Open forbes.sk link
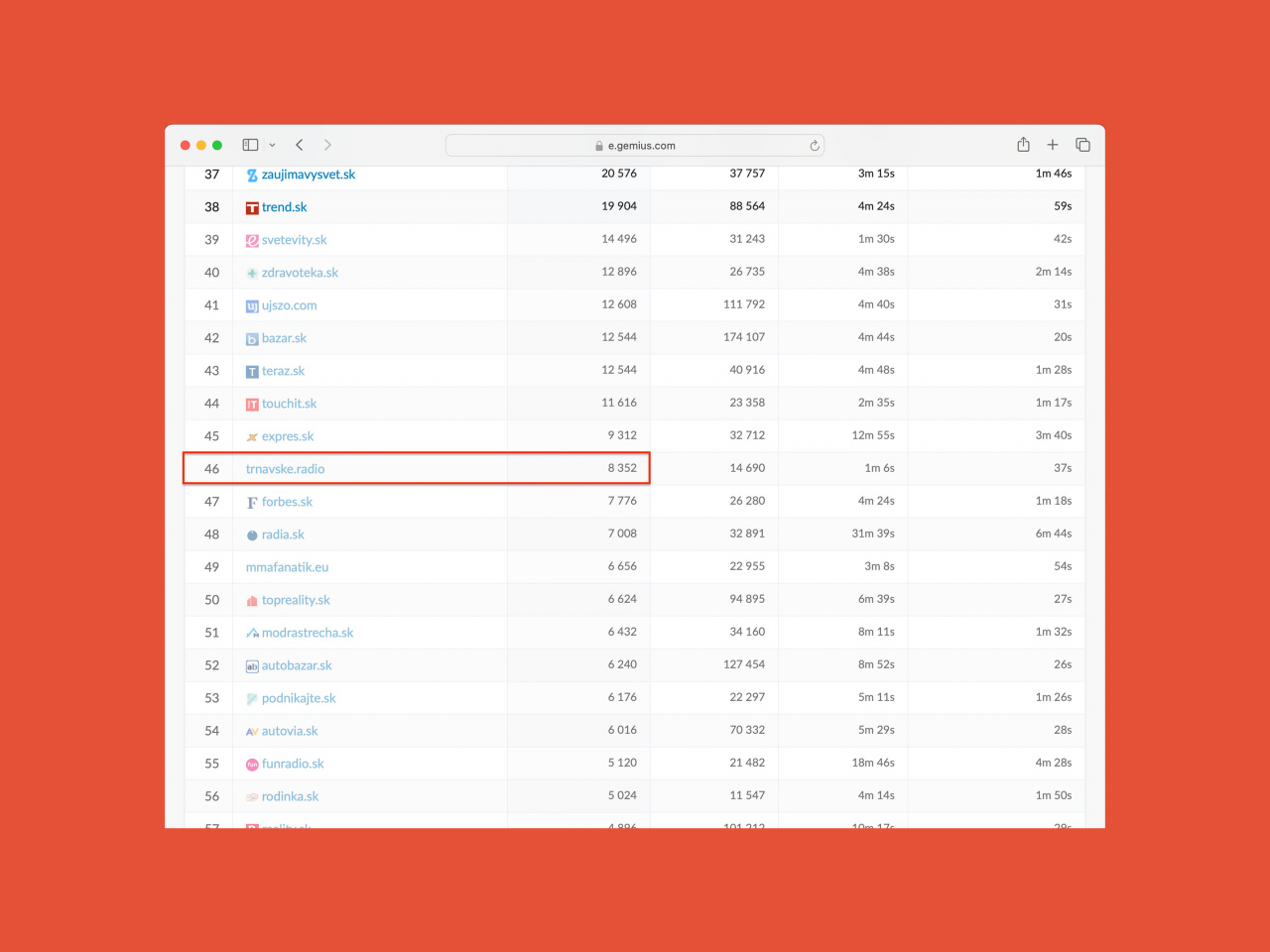The height and width of the screenshot is (952, 1270). click(287, 502)
